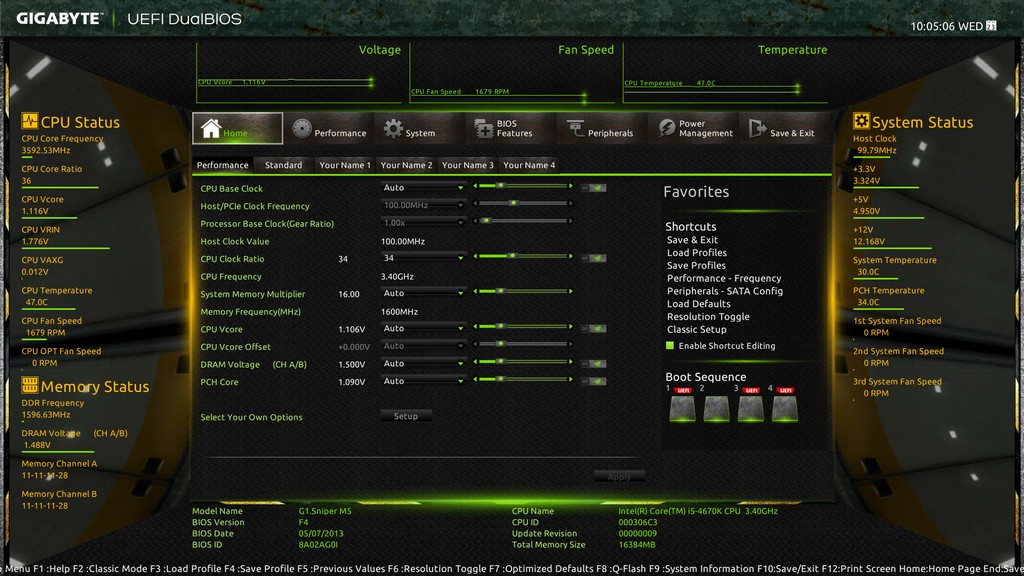The height and width of the screenshot is (576, 1024).
Task: Expand the PCH Core dropdown
Action: tap(423, 381)
